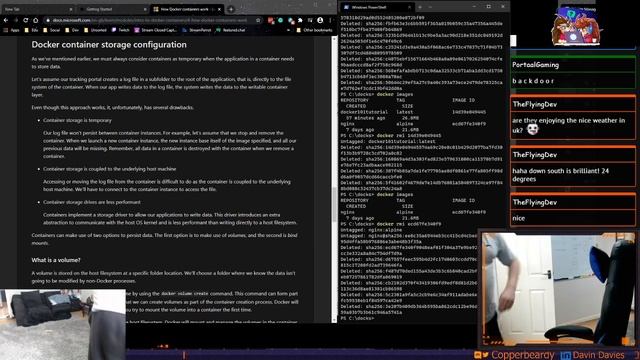Open the Dev bookmark folder
Image resolution: width=640 pixels, height=360 pixels.
point(72,30)
